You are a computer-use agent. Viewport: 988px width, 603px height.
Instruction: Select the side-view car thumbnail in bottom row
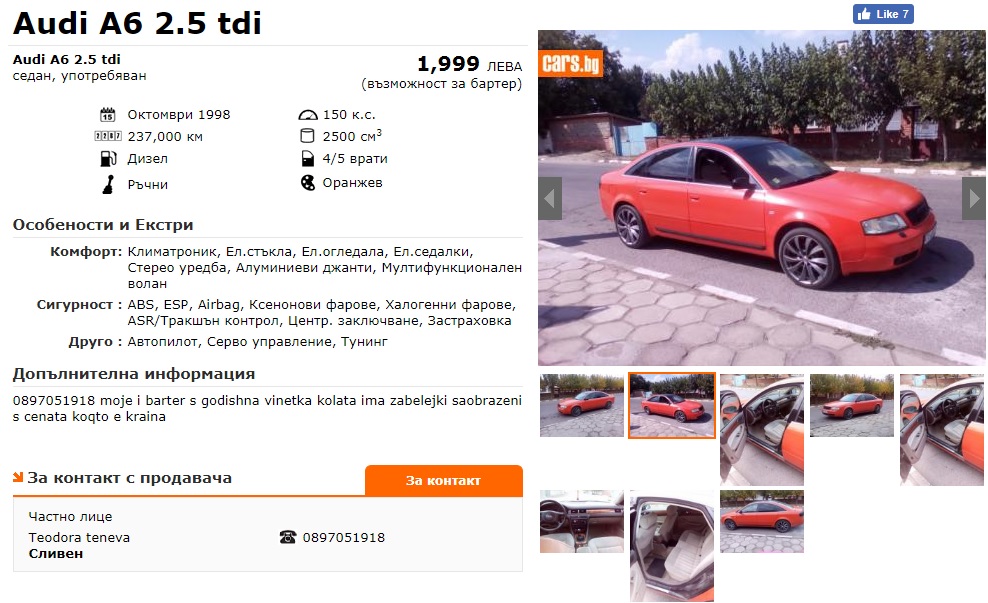click(762, 522)
